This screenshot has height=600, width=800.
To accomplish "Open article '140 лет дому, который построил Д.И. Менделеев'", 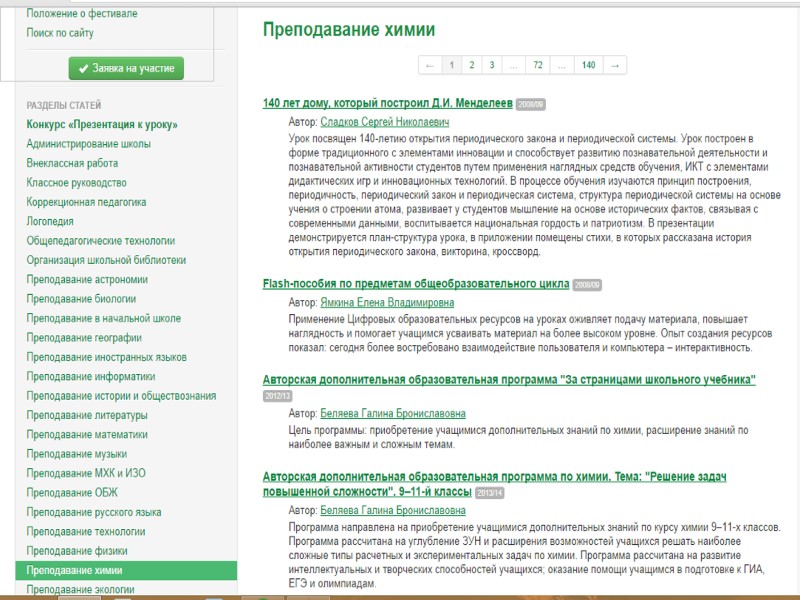I will point(388,103).
